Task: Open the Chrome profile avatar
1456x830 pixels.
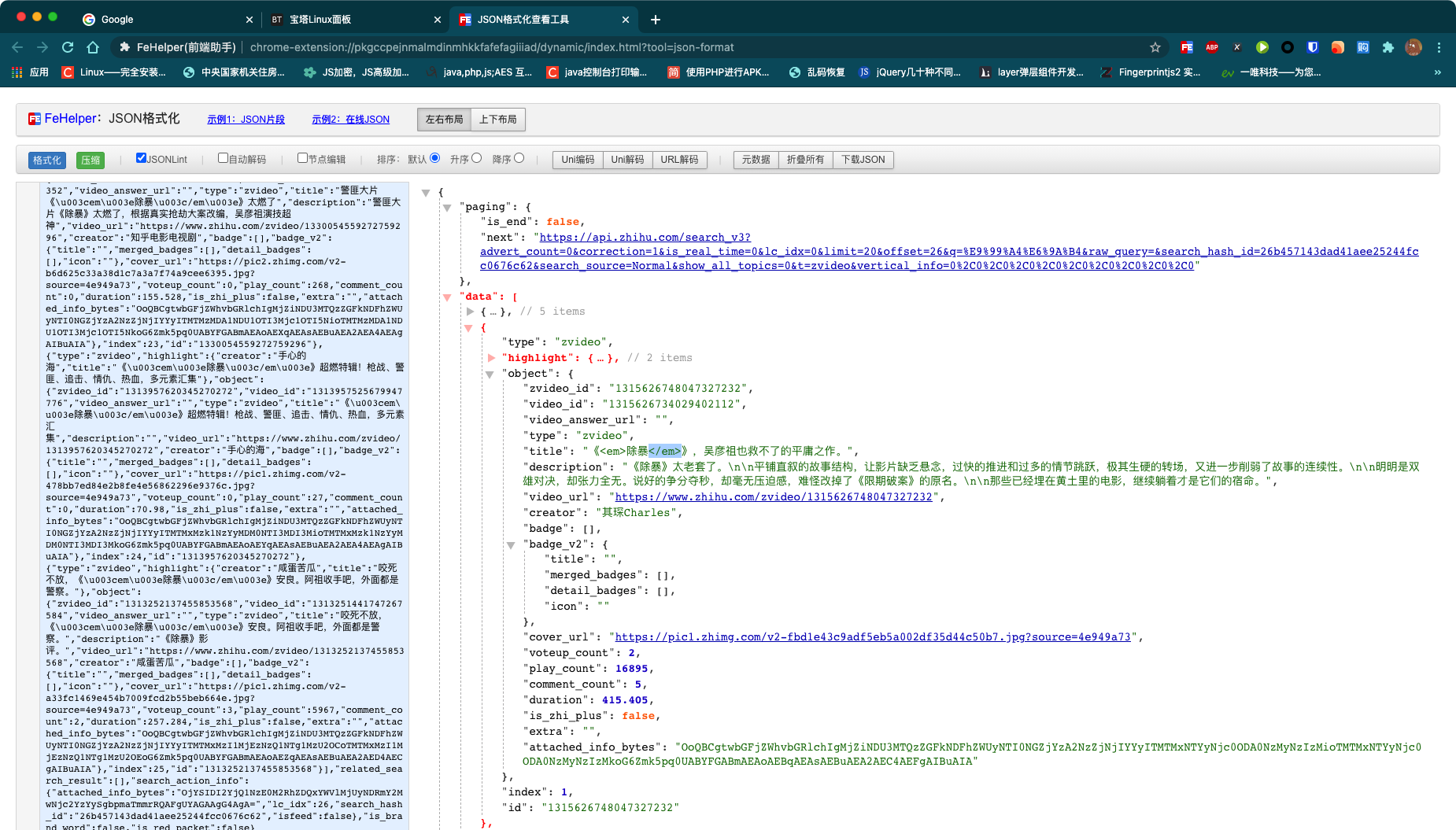Action: [1414, 47]
